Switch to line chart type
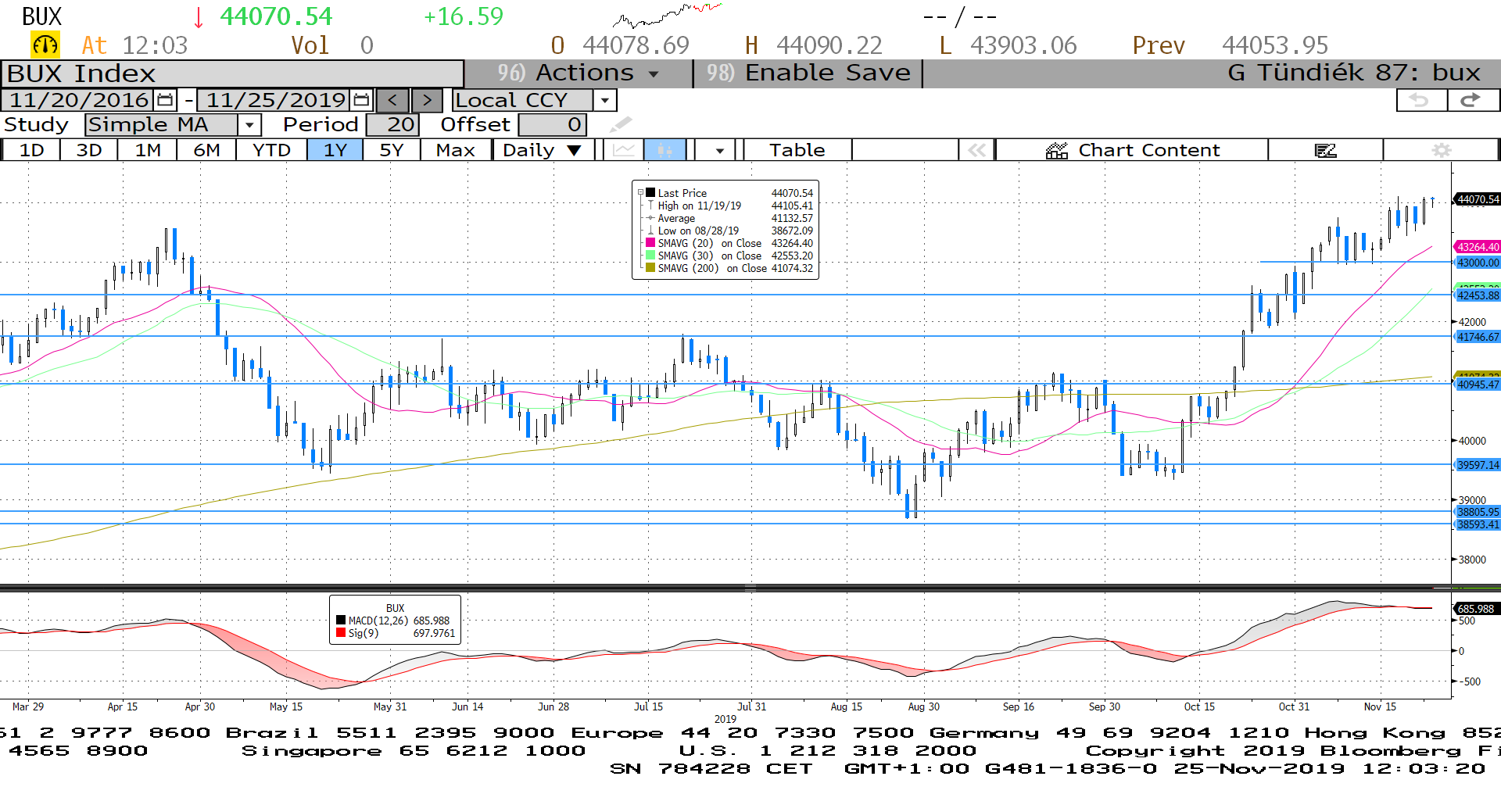The height and width of the screenshot is (812, 1501). [624, 150]
